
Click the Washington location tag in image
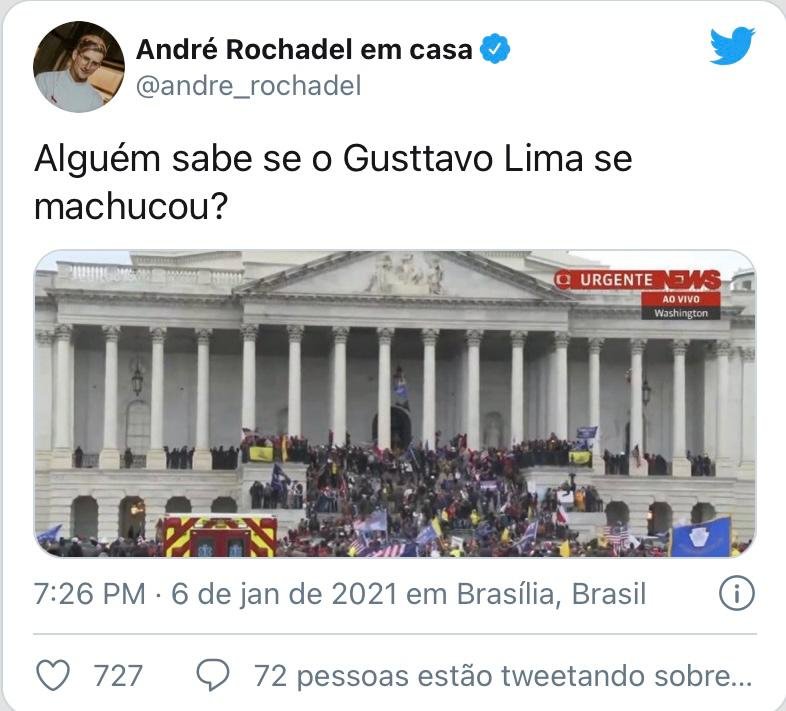click(x=681, y=313)
